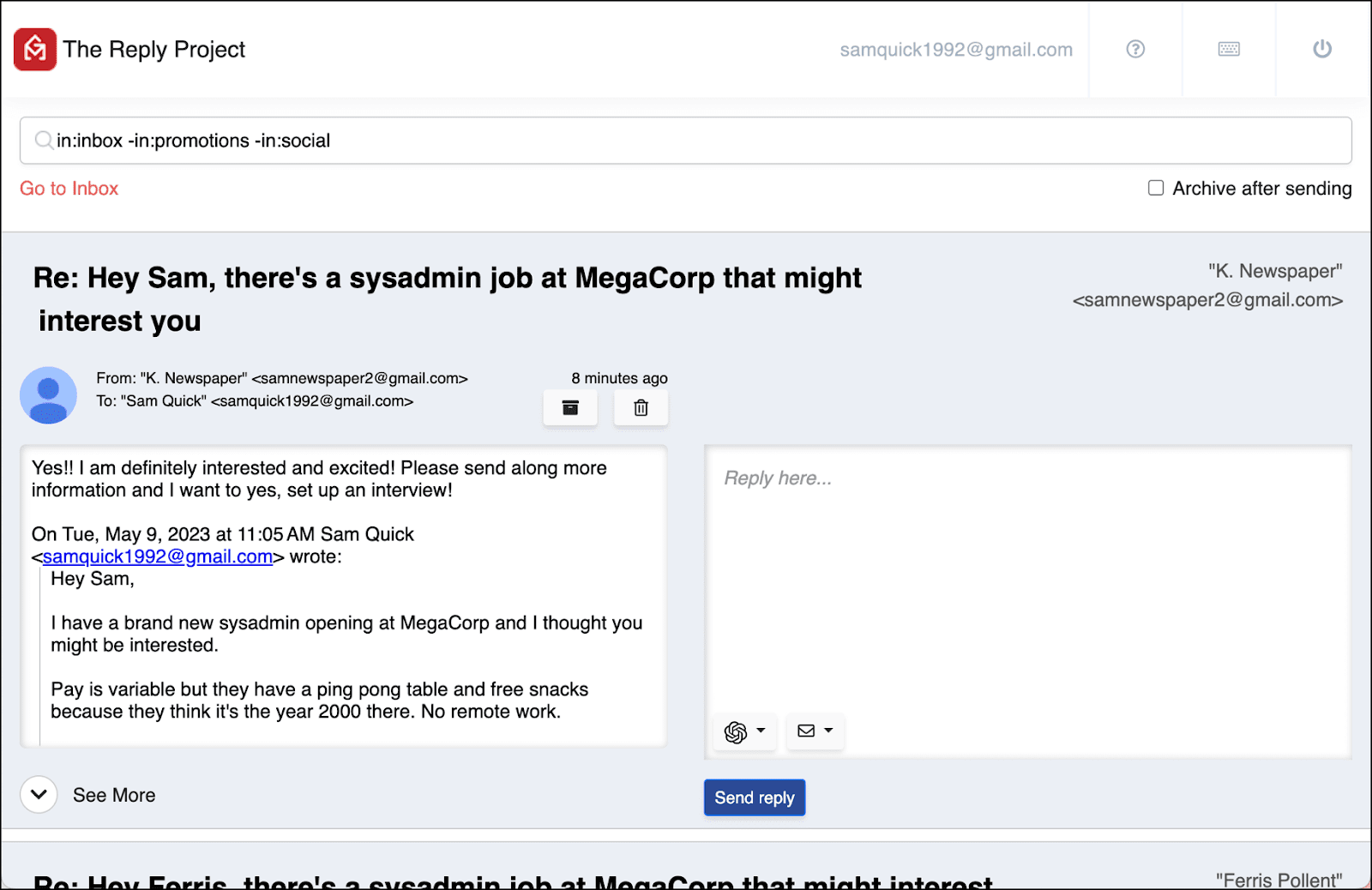This screenshot has width=1372, height=890.
Task: Click the Send reply button
Action: tap(755, 797)
